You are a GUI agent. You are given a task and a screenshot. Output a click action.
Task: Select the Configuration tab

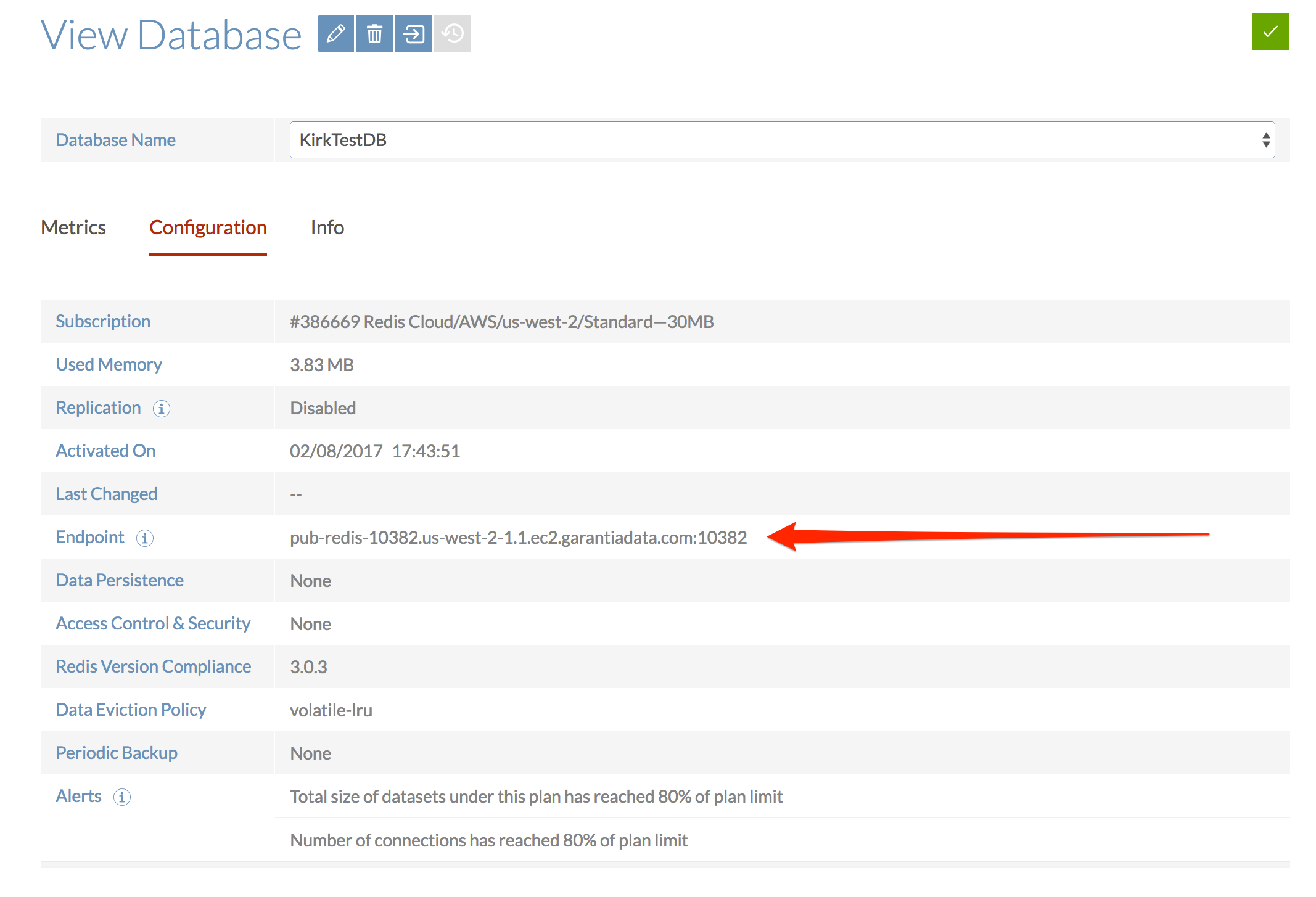[208, 227]
